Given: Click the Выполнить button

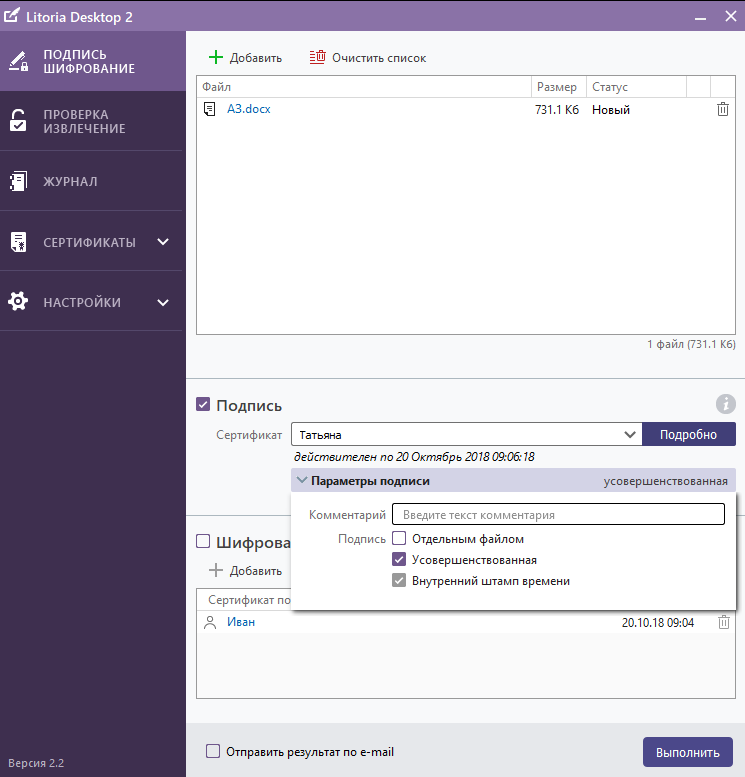Looking at the screenshot, I should [688, 752].
